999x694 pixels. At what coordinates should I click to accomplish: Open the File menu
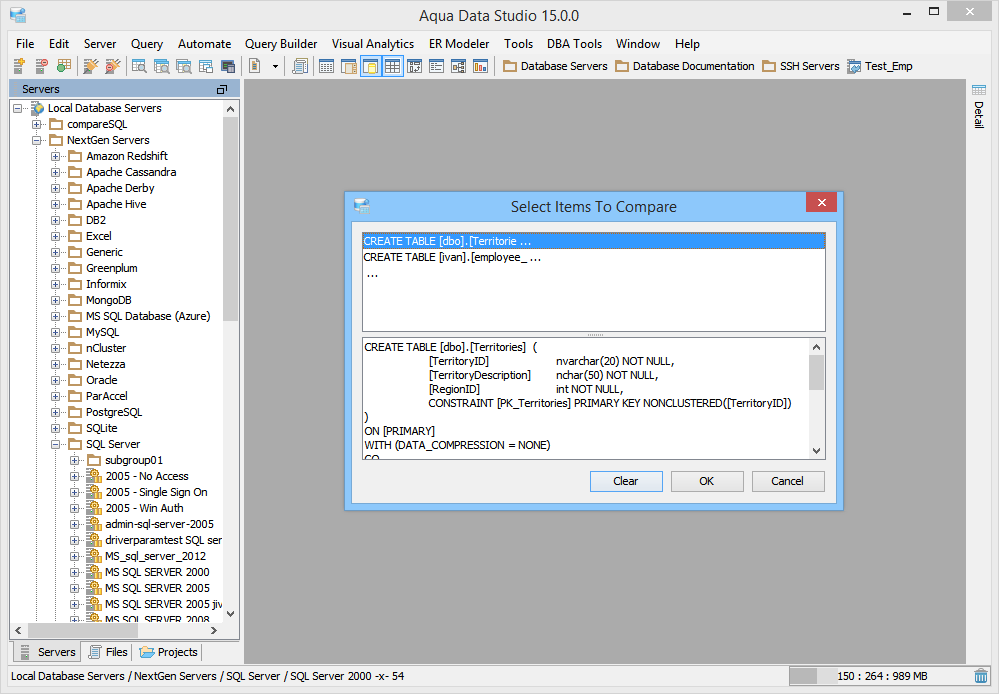[25, 44]
